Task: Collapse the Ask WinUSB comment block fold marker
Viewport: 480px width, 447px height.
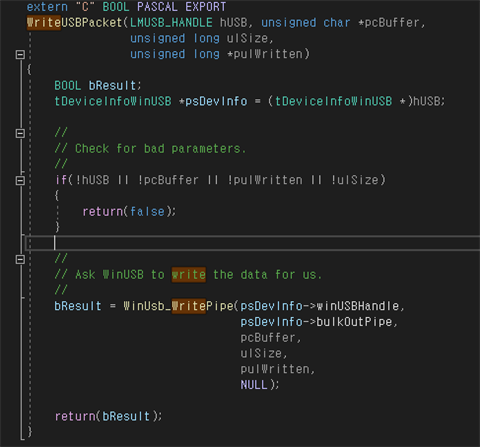Action: pyautogui.click(x=20, y=259)
